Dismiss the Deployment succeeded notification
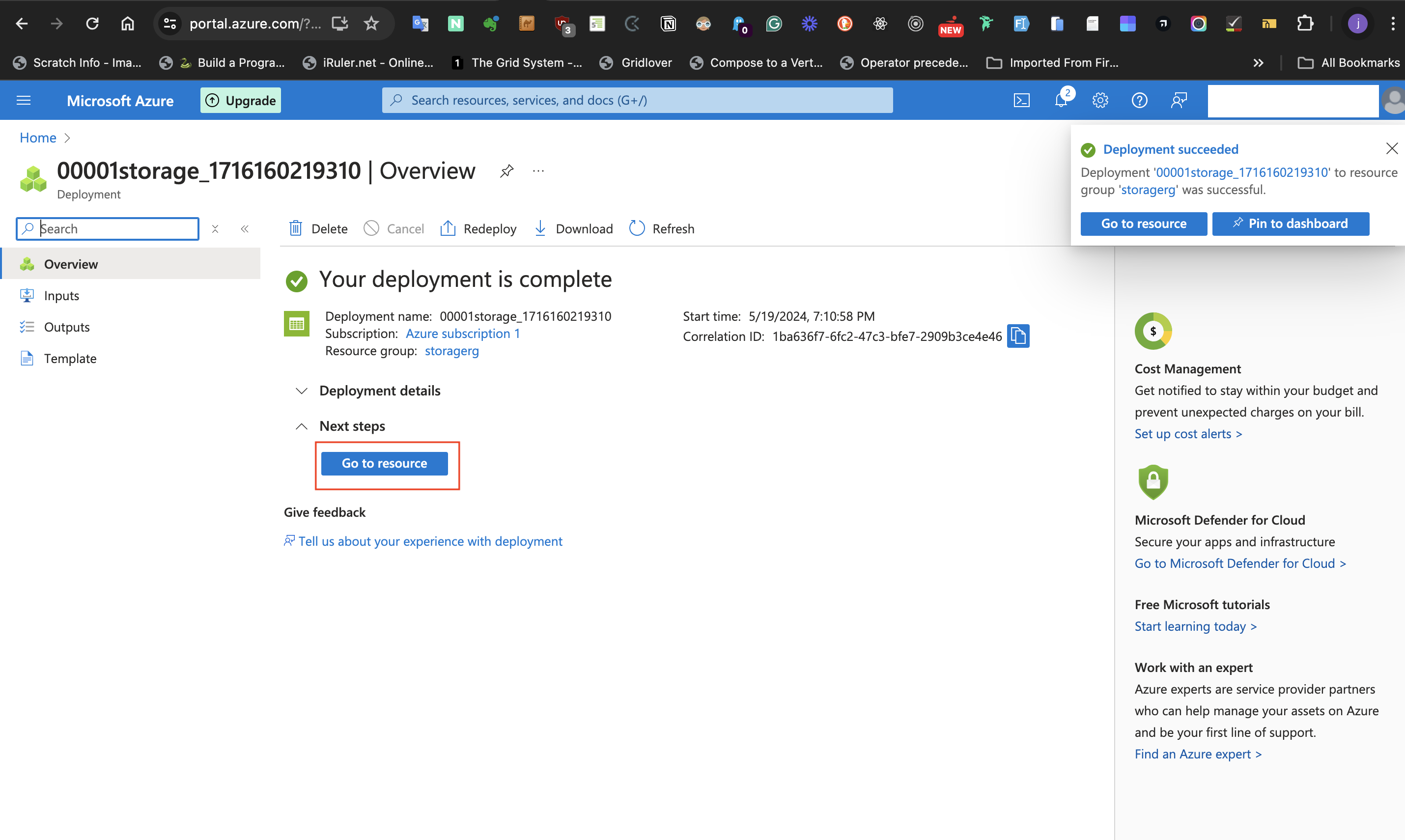Screen dimensions: 1405x840 click(x=1391, y=148)
